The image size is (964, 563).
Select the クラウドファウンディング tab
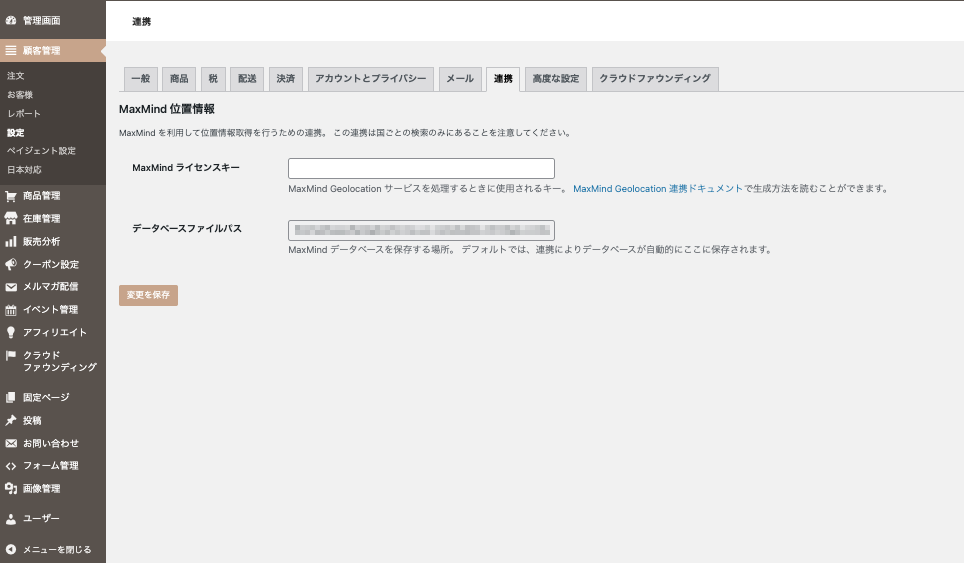[x=655, y=79]
